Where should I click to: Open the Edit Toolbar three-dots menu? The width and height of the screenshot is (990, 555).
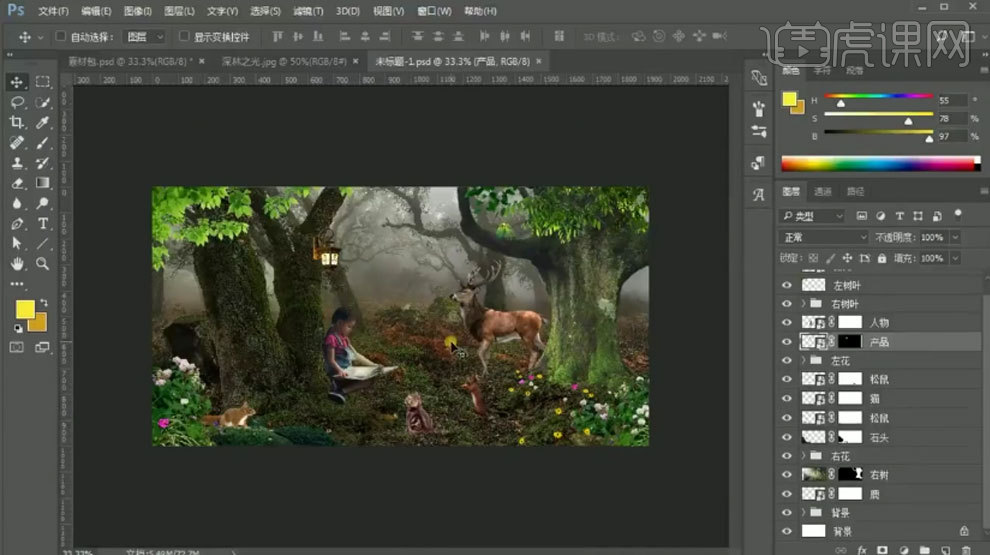(x=17, y=284)
